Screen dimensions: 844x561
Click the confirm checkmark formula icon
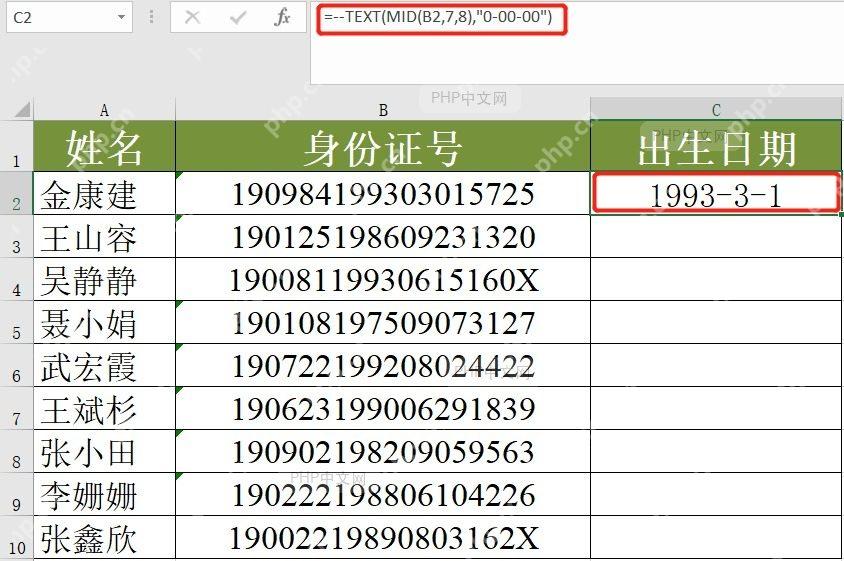[x=237, y=17]
